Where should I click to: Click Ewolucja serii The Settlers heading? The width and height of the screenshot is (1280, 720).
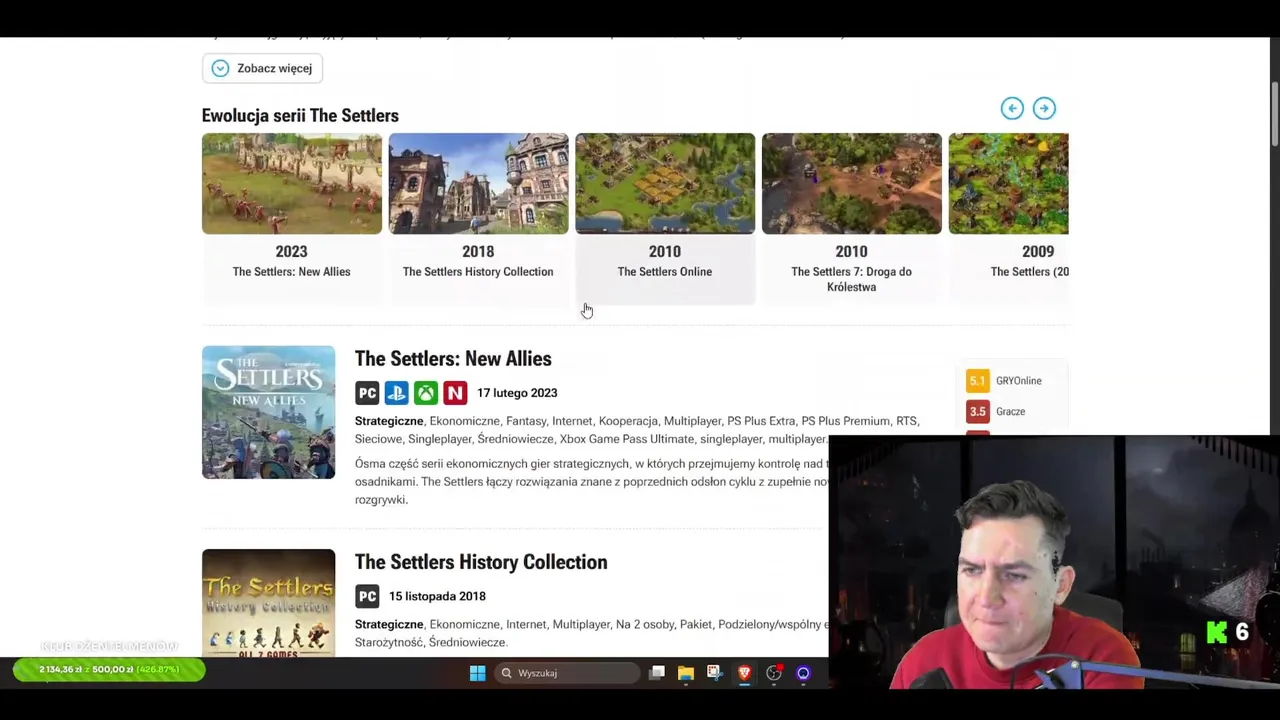coord(300,116)
